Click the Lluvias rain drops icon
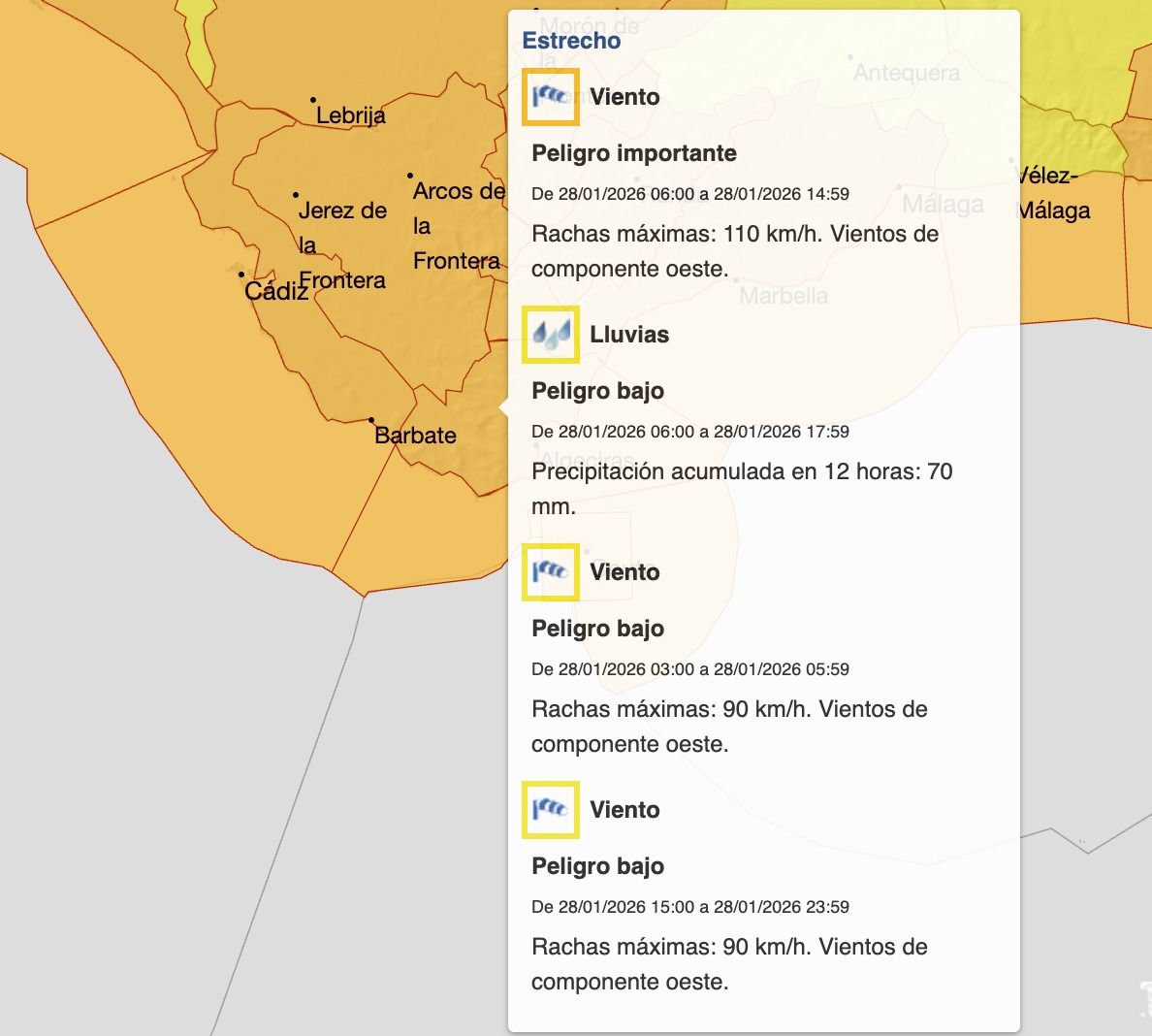This screenshot has width=1152, height=1036. [x=550, y=334]
